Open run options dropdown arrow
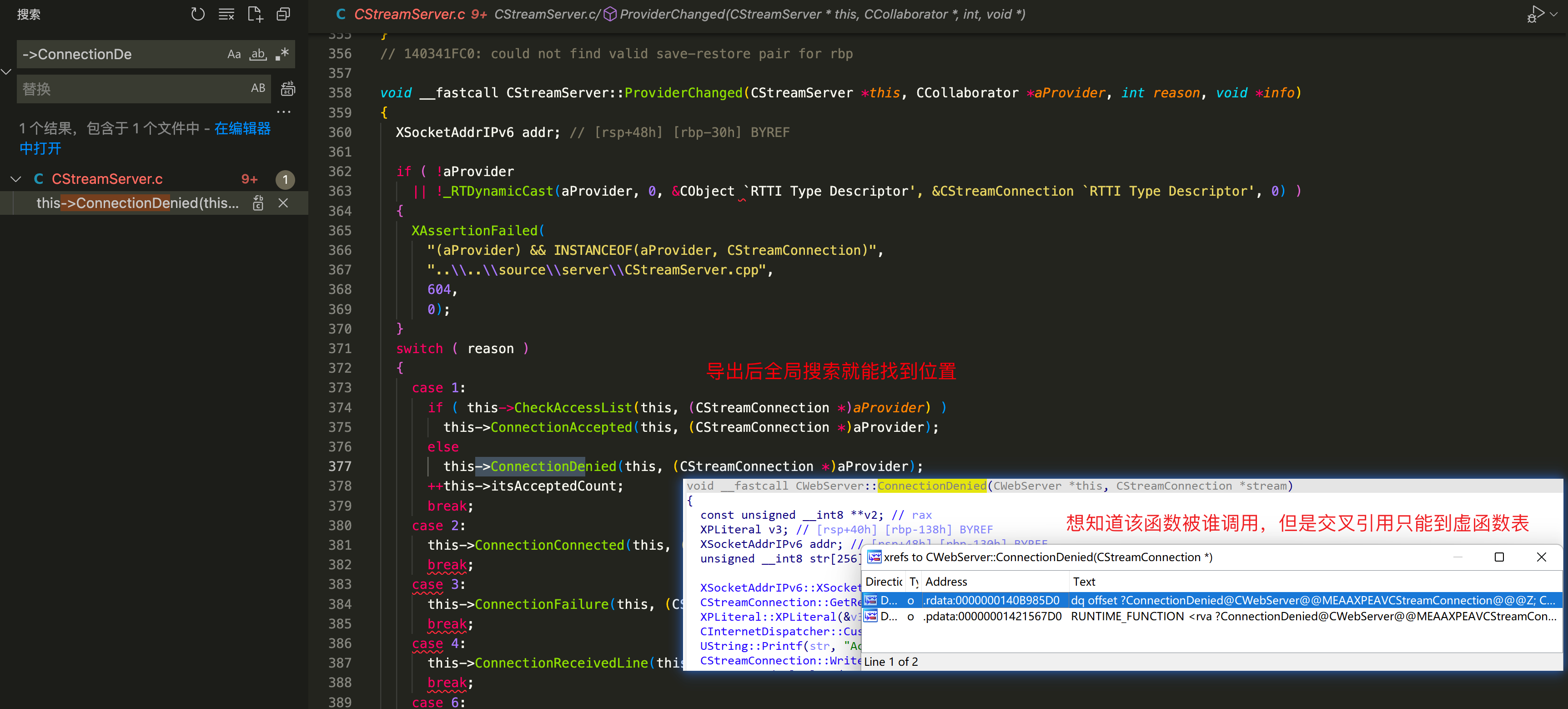The image size is (1568, 709). click(1554, 14)
